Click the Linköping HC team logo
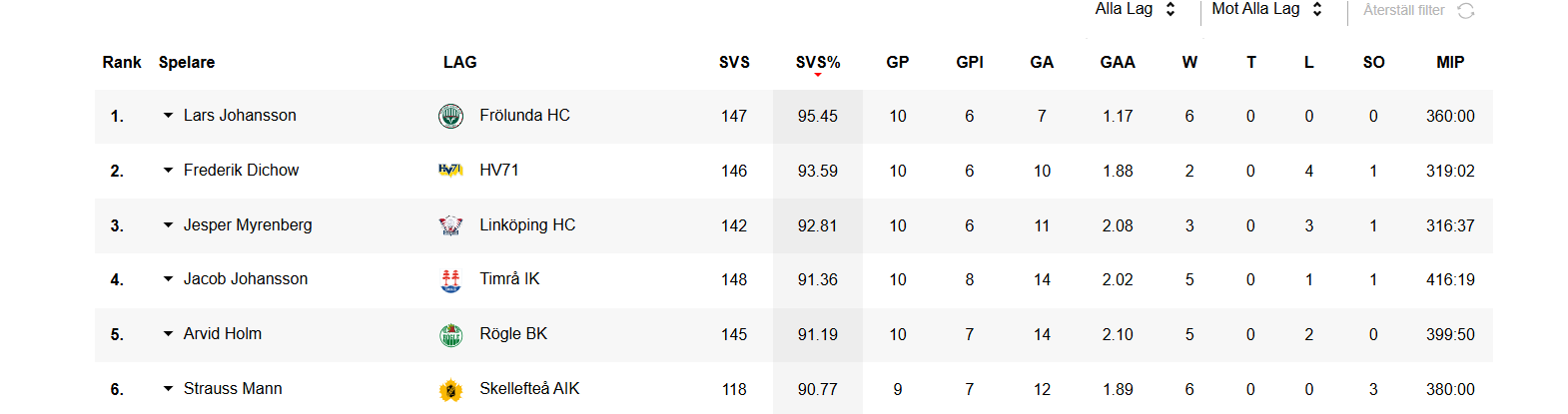Screen dimensions: 1568x414 click(450, 225)
